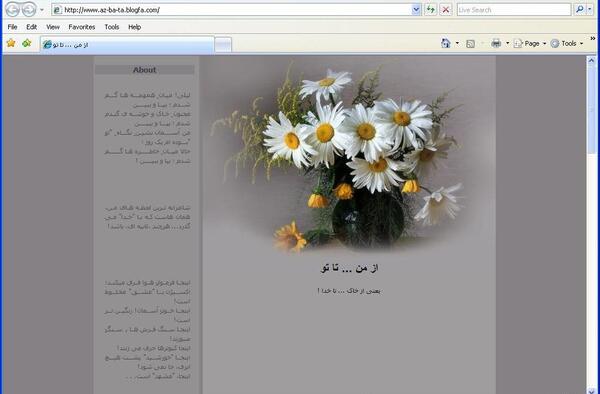Open the Edit menu
This screenshot has height=394, width=600.
pos(31,27)
